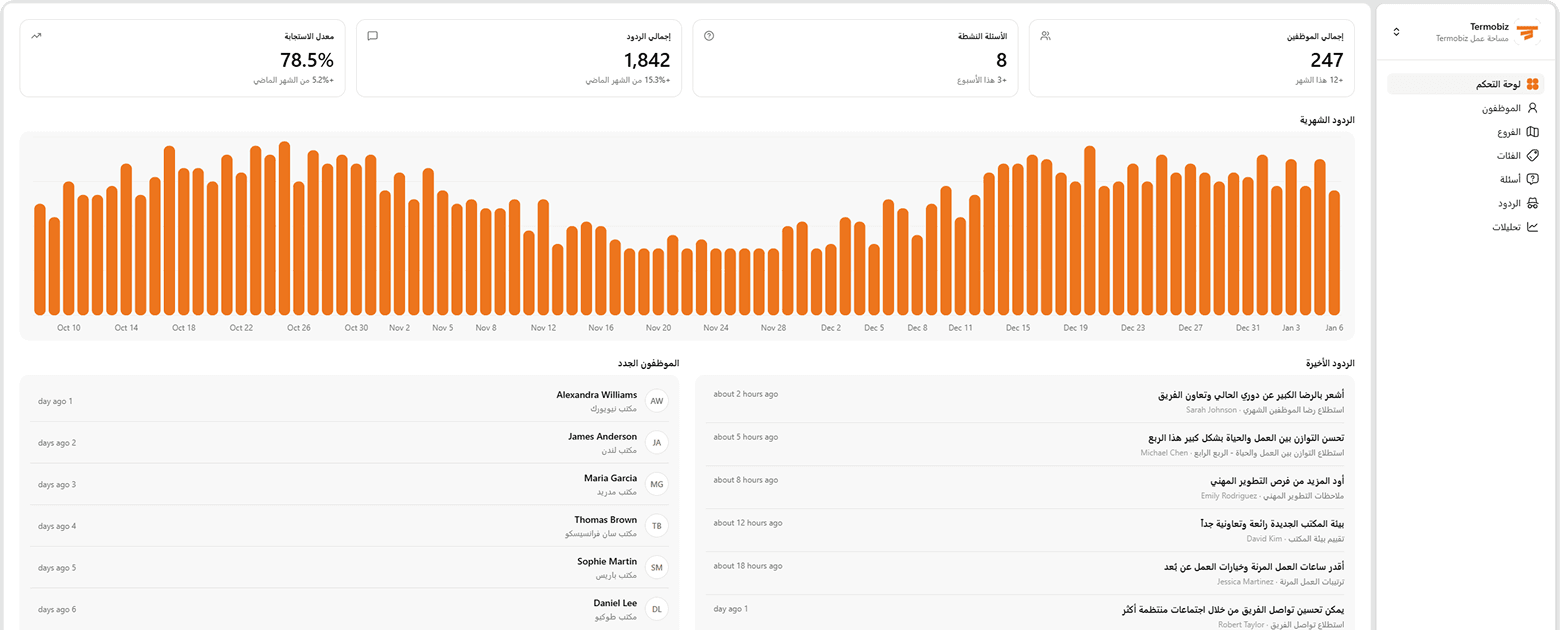Click the tall bar above Dec 19 label
The width and height of the screenshot is (1560, 630).
point(1089,231)
